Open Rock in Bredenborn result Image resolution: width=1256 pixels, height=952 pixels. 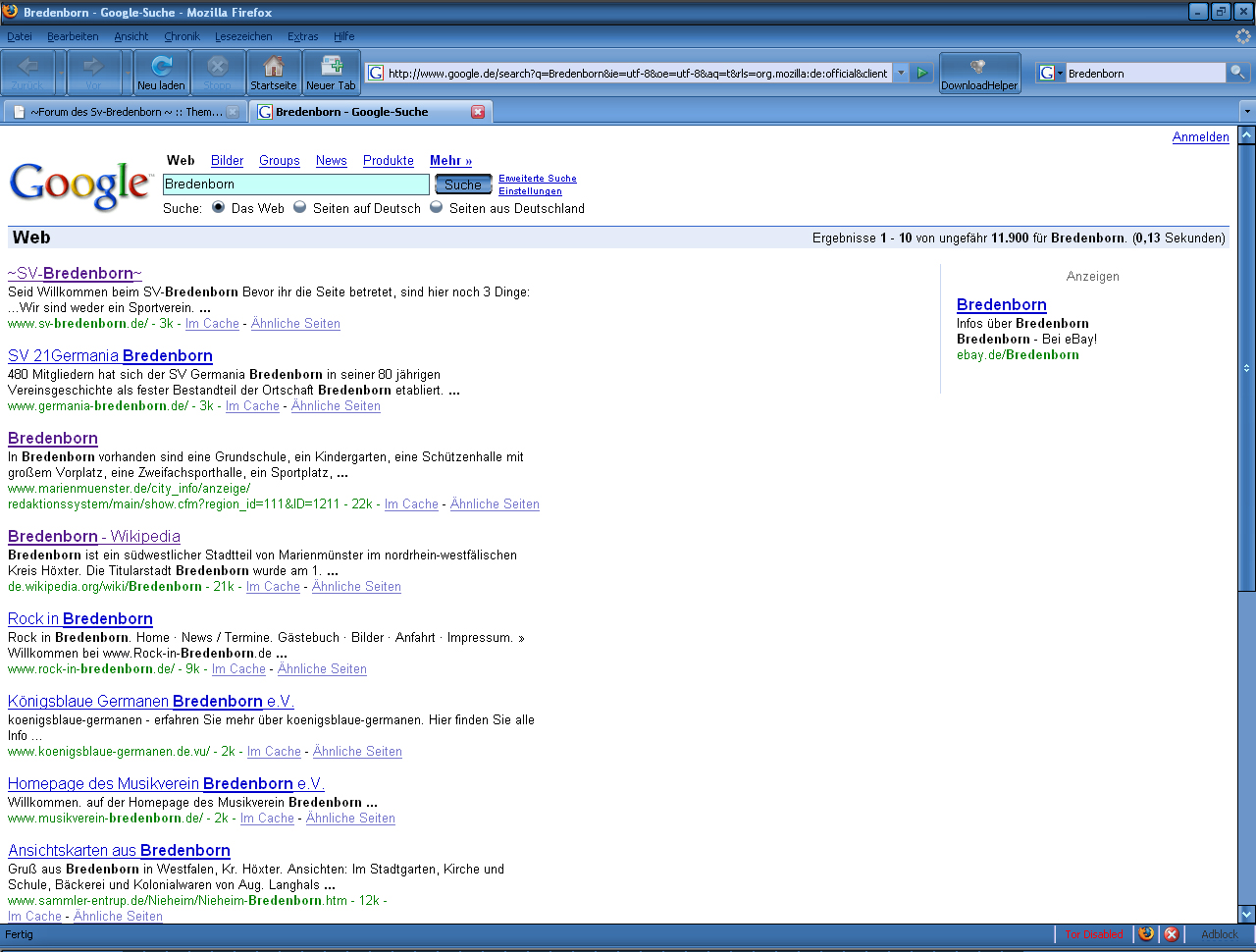(x=80, y=619)
